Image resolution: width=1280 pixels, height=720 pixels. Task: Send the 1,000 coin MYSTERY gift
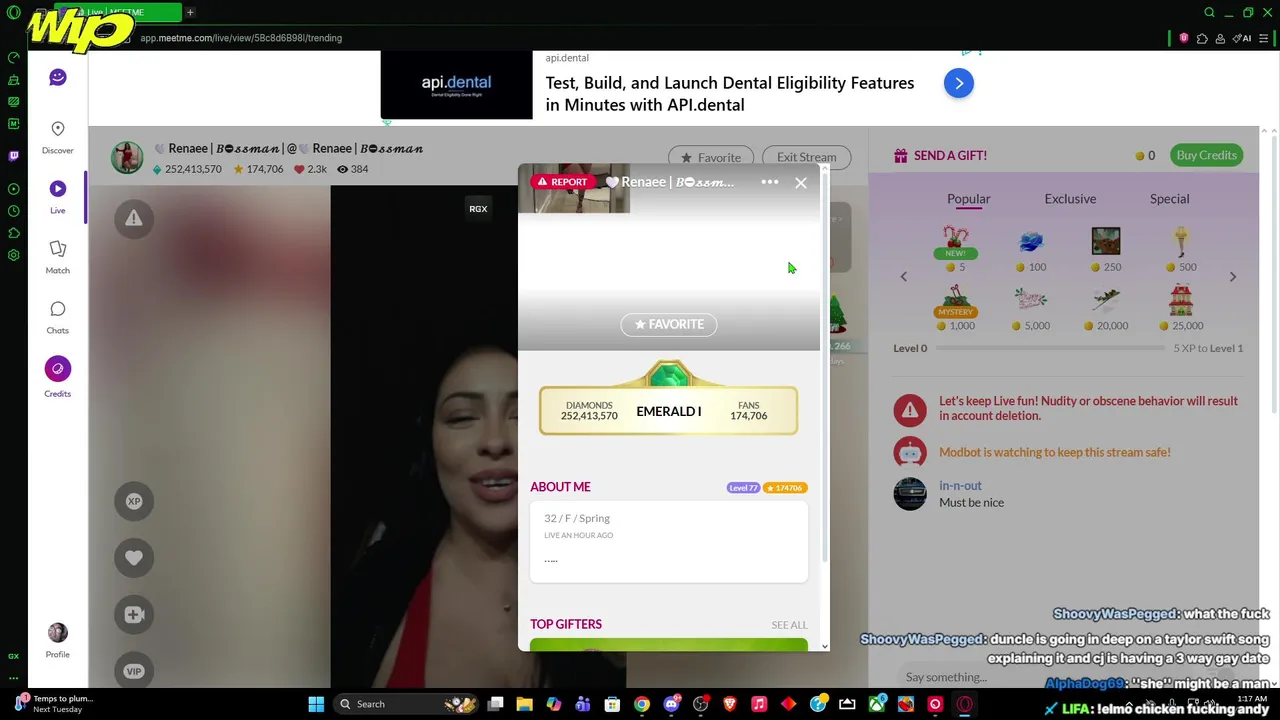pos(956,307)
